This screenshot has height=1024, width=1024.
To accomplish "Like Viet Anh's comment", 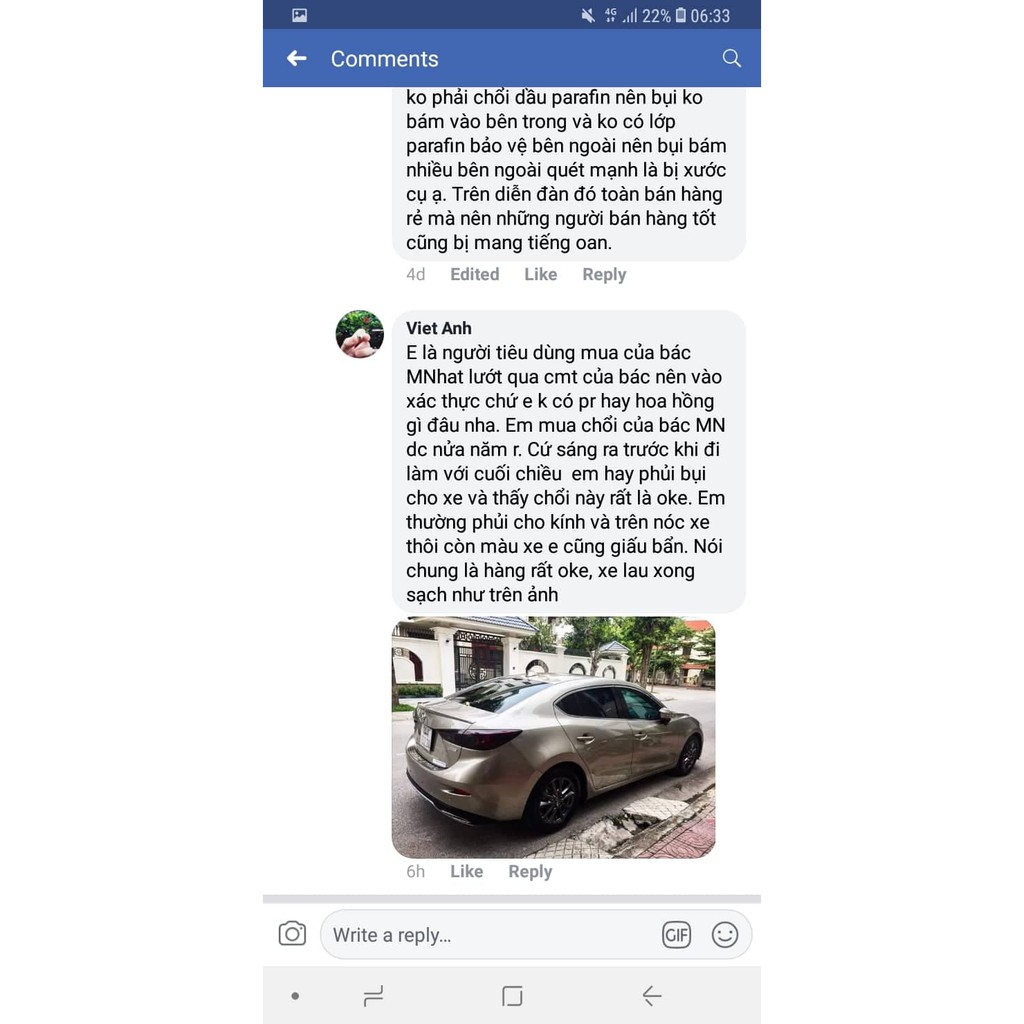I will [466, 871].
